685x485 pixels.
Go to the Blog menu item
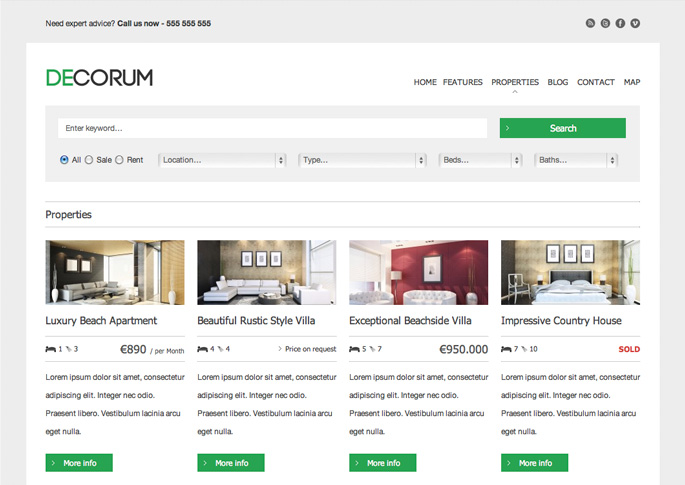[x=558, y=82]
